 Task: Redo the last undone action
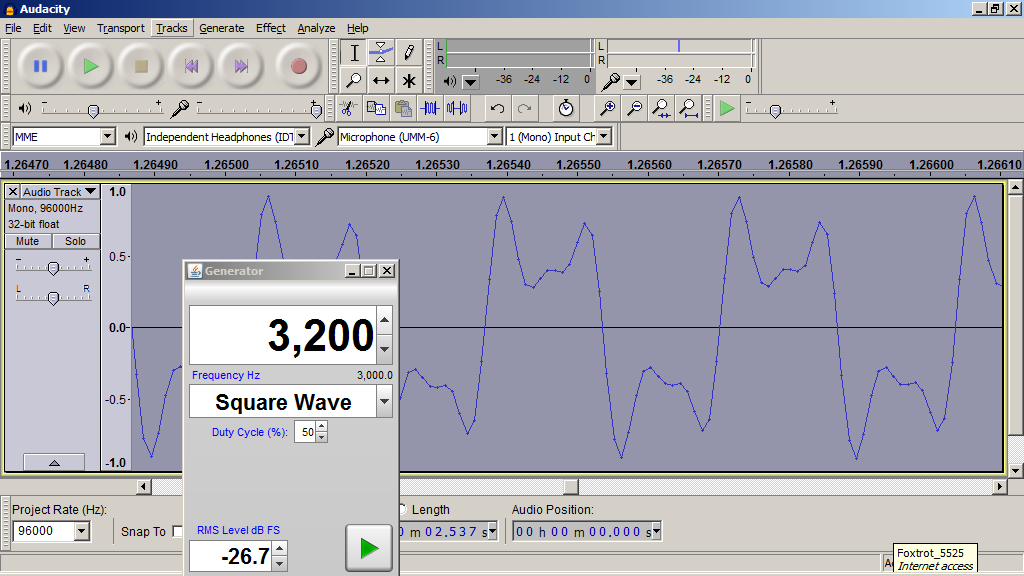tap(524, 108)
